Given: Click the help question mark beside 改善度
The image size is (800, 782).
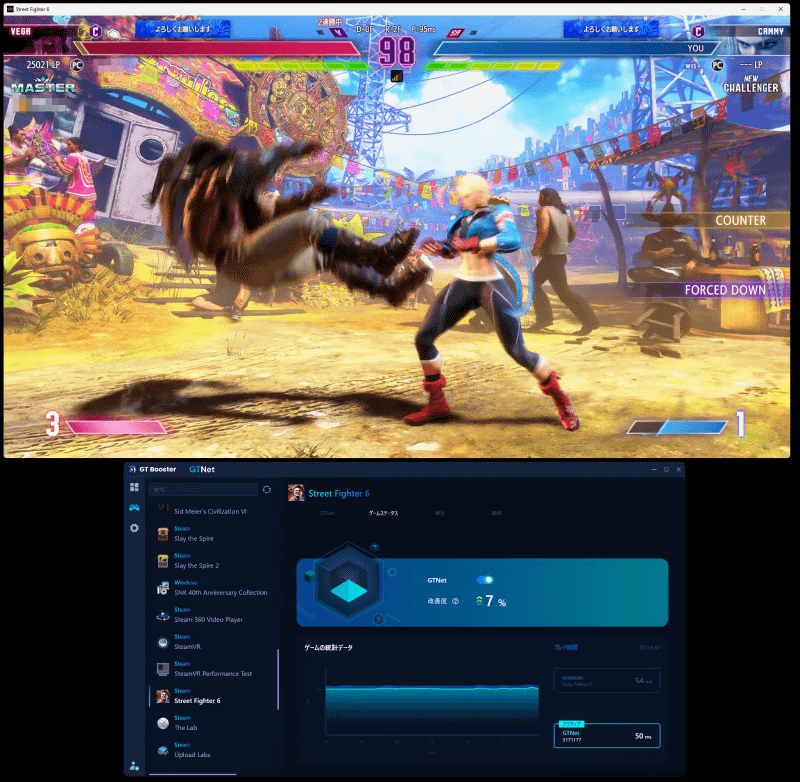Looking at the screenshot, I should tap(456, 601).
